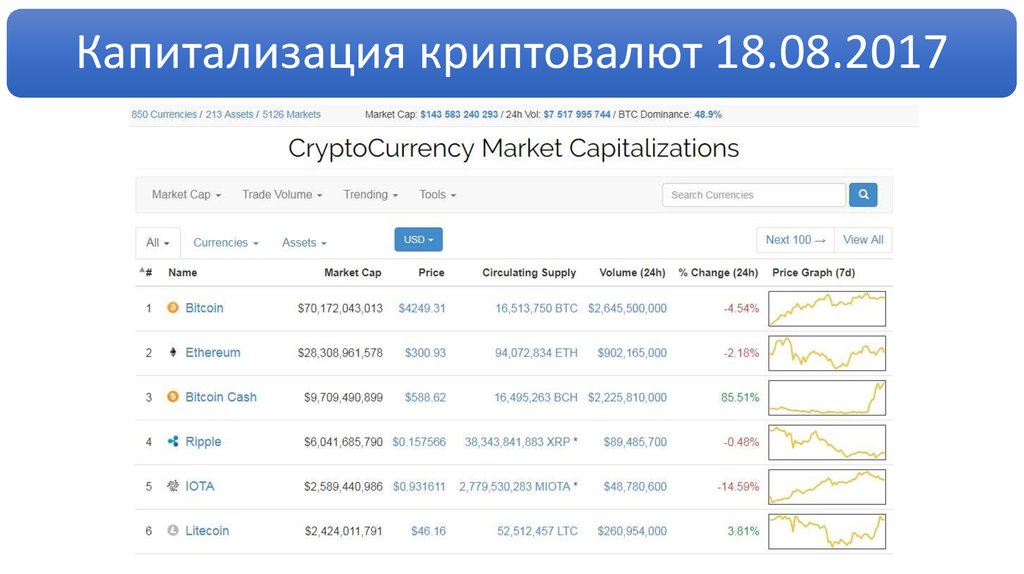The width and height of the screenshot is (1024, 574).
Task: Click the IOTA logo icon
Action: pyautogui.click(x=172, y=486)
